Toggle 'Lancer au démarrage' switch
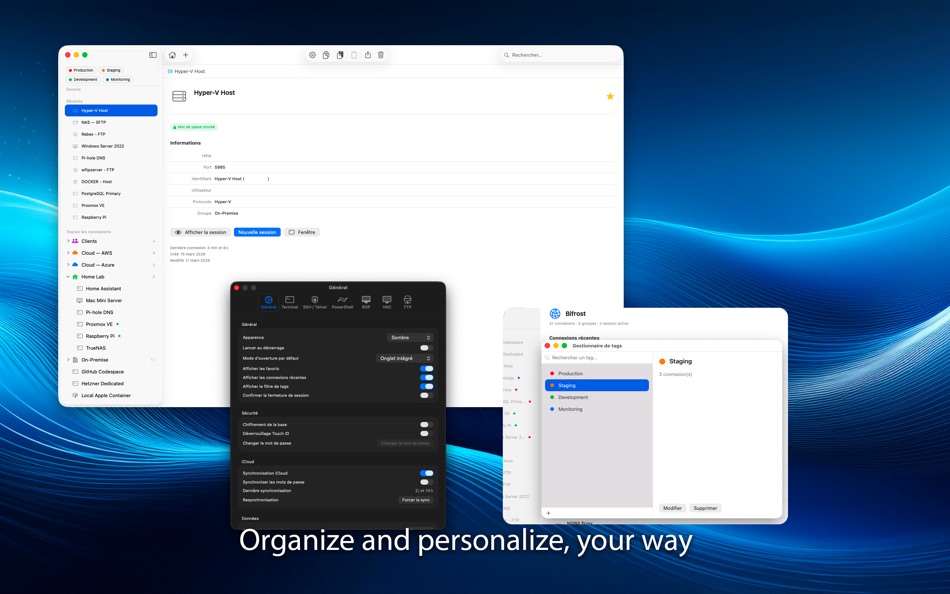 426,348
